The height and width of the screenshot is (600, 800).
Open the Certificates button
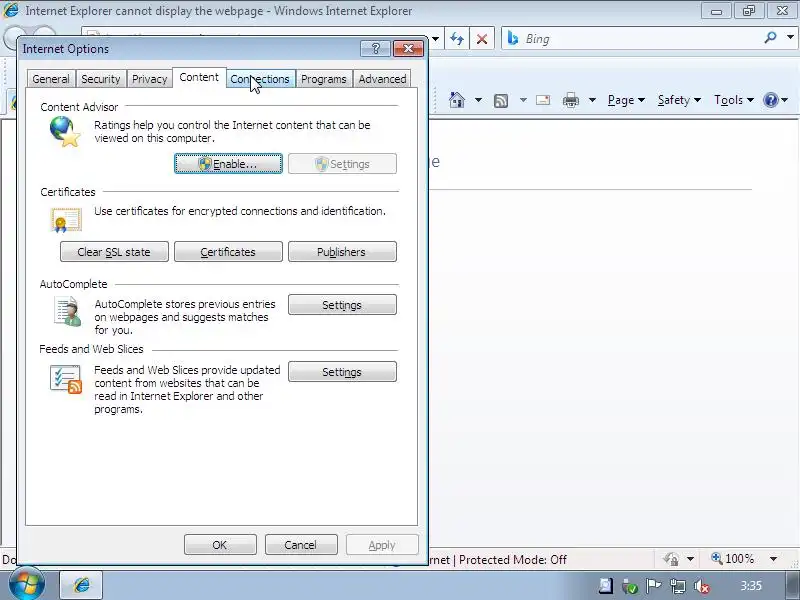tap(228, 252)
